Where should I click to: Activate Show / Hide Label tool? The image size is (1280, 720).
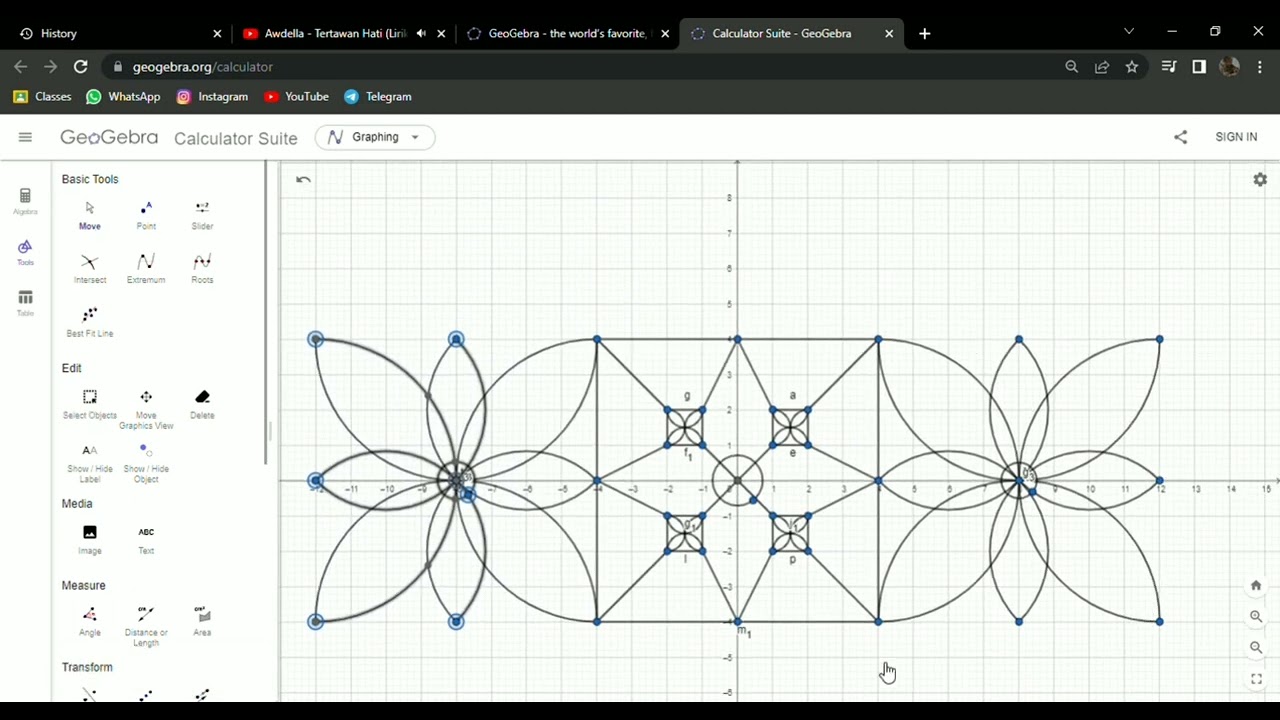click(89, 462)
